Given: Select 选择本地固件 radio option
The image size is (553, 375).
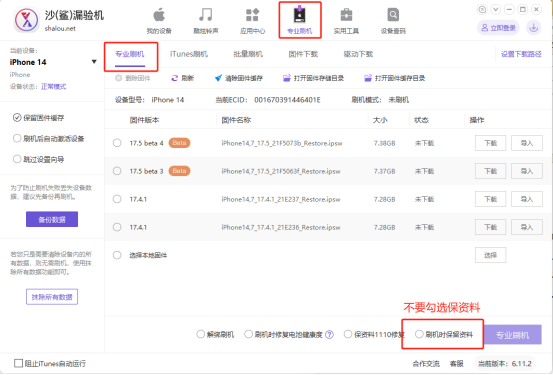Looking at the screenshot, I should click(117, 255).
